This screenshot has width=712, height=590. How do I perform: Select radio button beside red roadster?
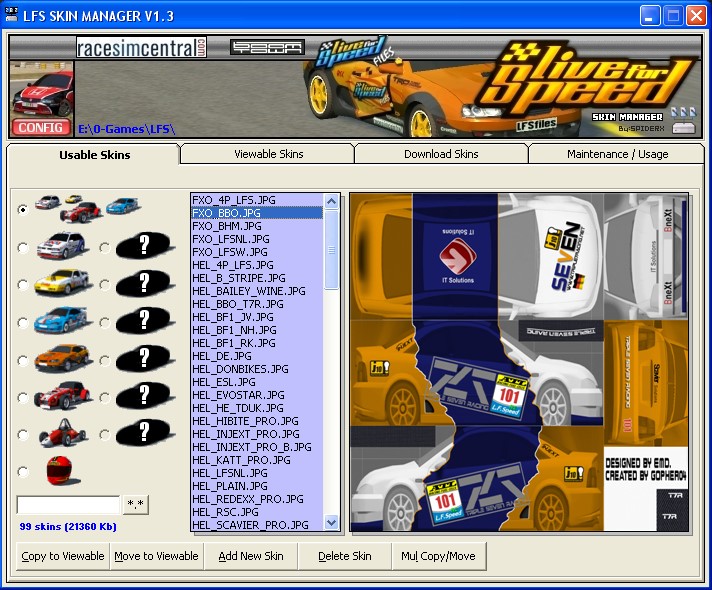[x=23, y=398]
